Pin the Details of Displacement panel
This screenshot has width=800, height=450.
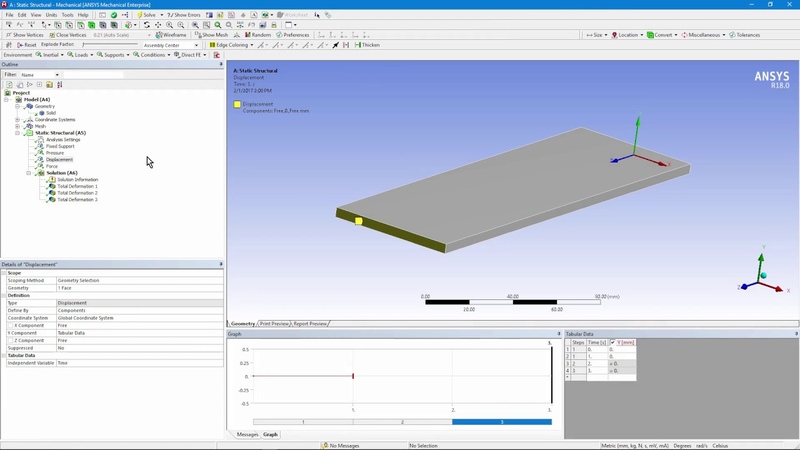(221, 264)
